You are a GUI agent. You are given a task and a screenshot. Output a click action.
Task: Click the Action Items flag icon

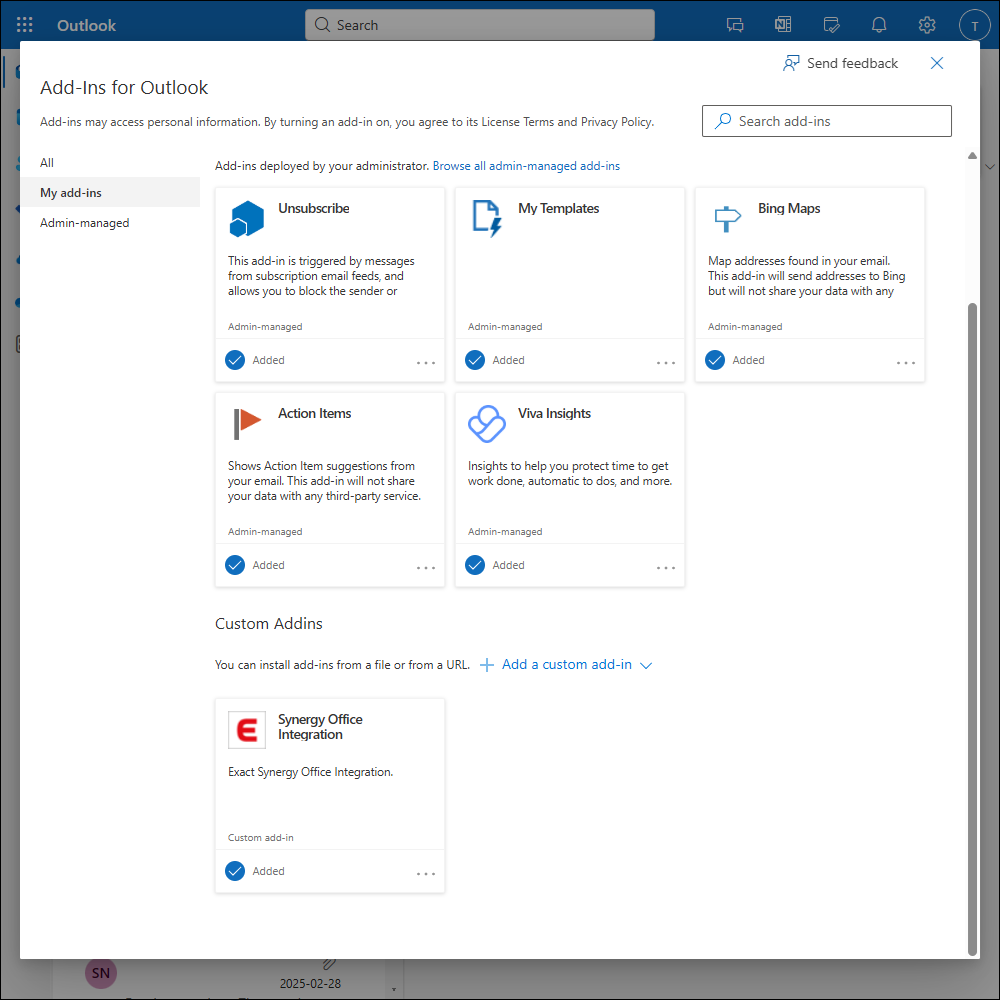click(x=247, y=423)
